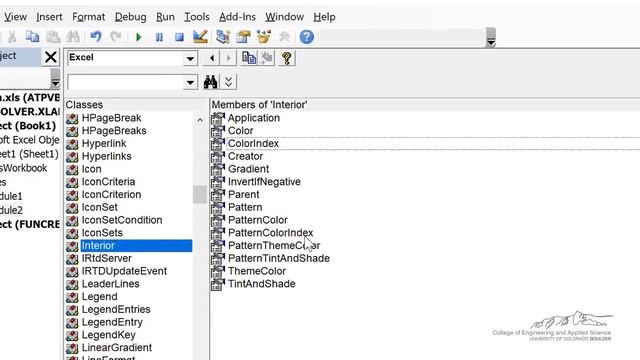
Task: Click the Copy toolbar icon
Action: [32, 37]
